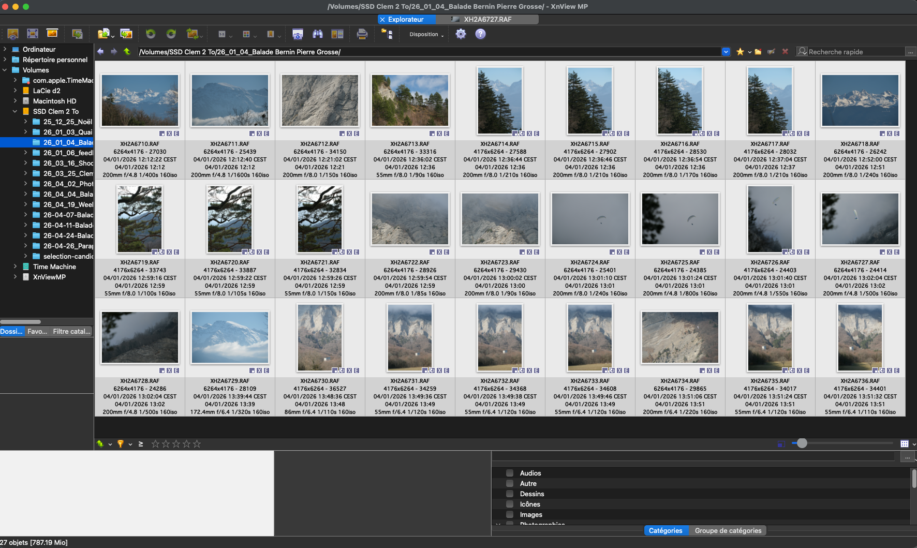
Task: Click the orange filter funnel icon
Action: (x=120, y=444)
